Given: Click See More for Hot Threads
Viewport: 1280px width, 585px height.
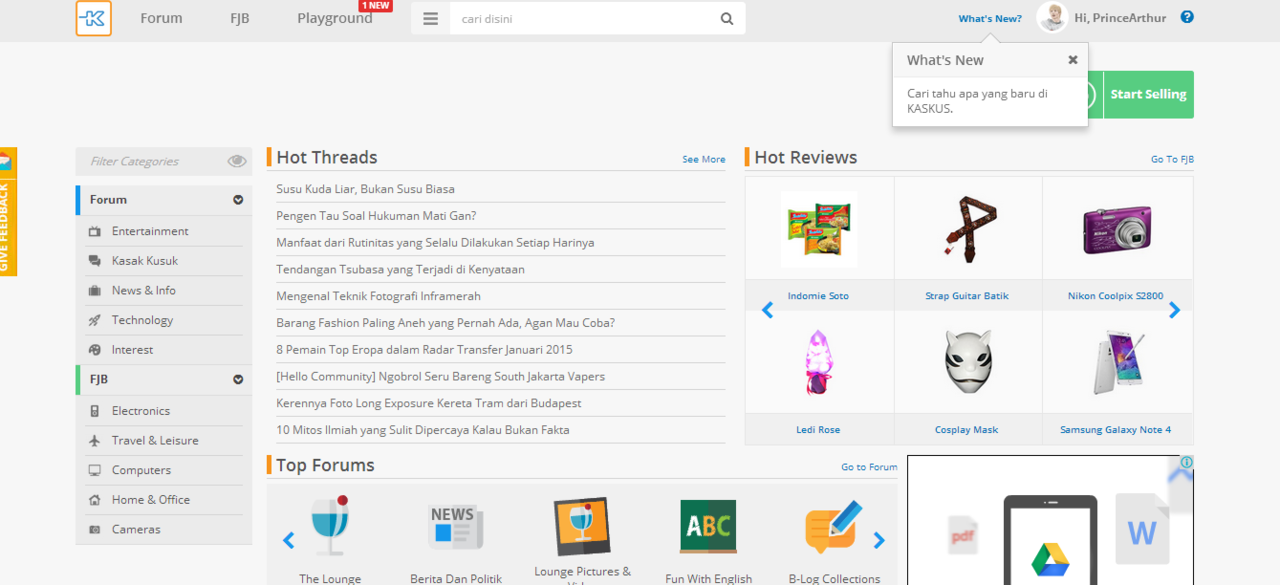Looking at the screenshot, I should (704, 159).
